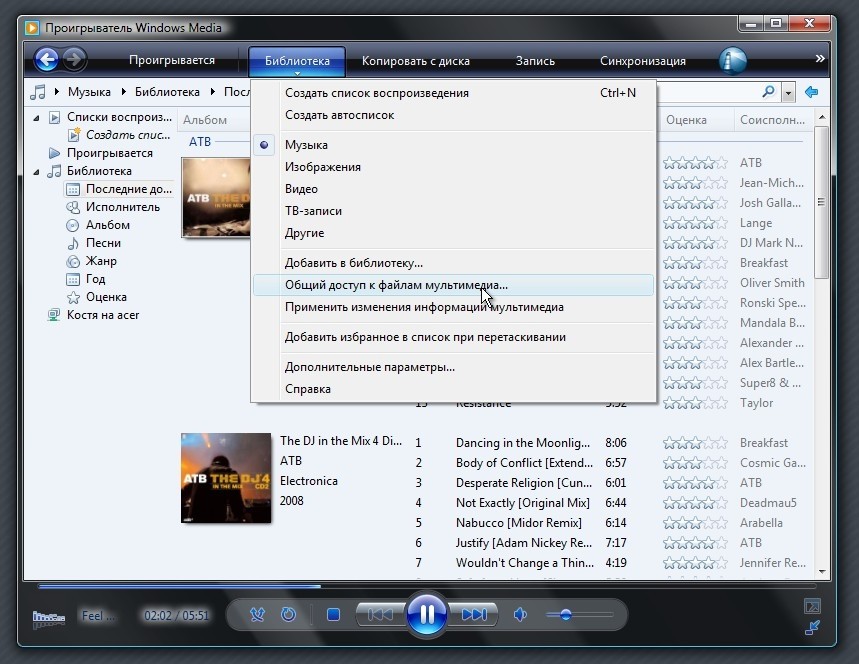The width and height of the screenshot is (859, 664).
Task: Click the Библиотека tab
Action: click(297, 61)
